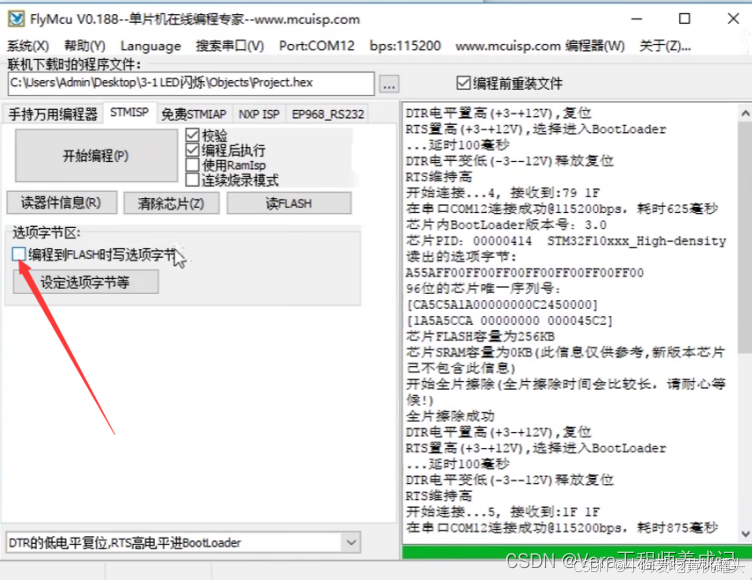Click log line with "耗时625毫秒"

coord(562,209)
